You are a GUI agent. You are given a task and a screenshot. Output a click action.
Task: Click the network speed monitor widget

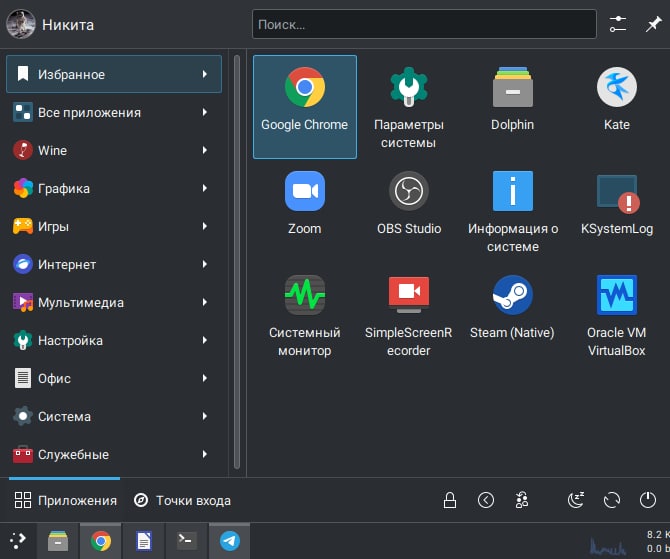pyautogui.click(x=629, y=541)
